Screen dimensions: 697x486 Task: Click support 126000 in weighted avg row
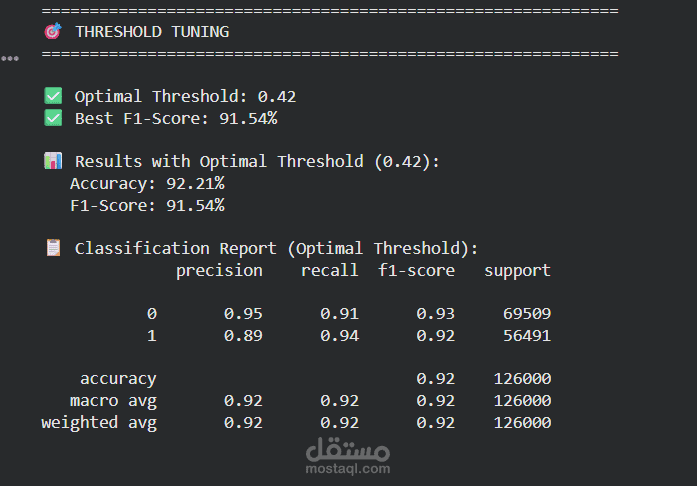[522, 422]
